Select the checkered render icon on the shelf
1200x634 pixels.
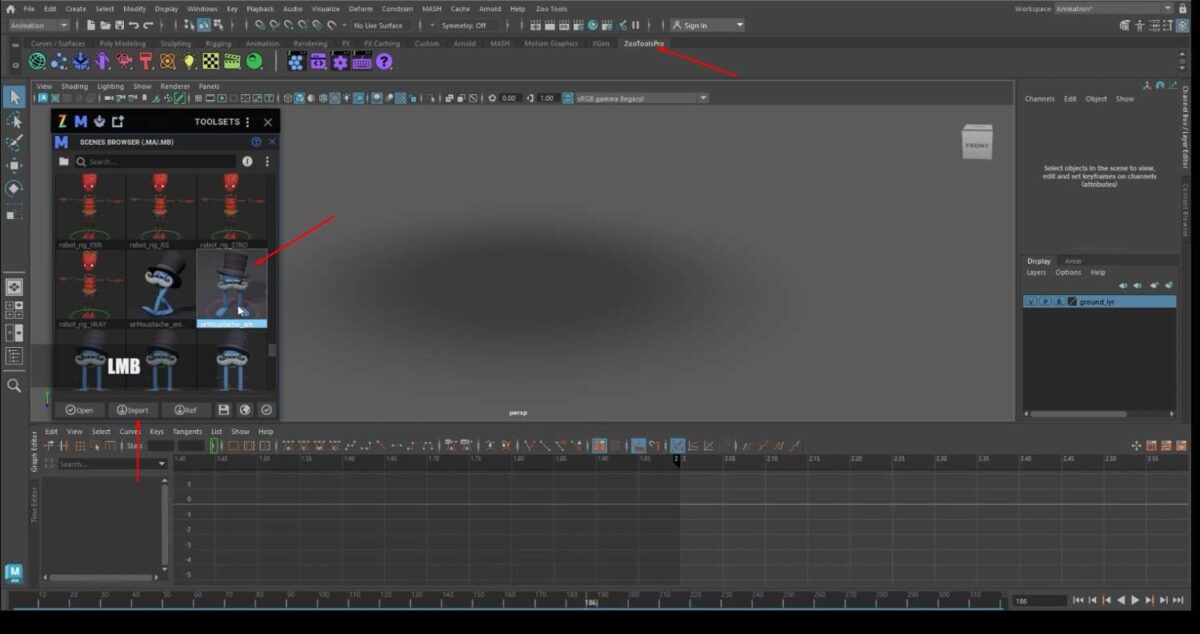209,61
